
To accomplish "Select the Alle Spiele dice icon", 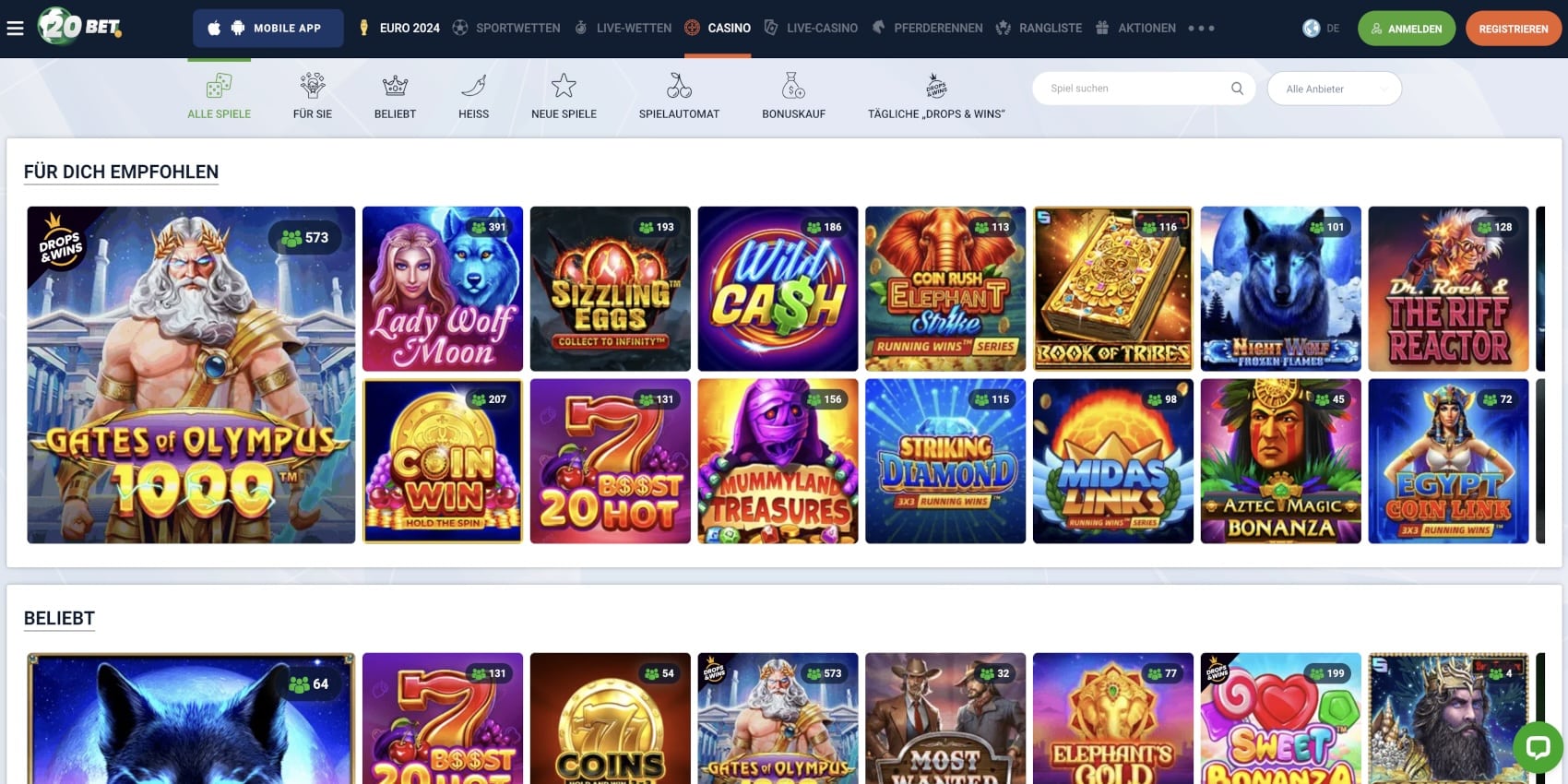I will [x=219, y=86].
